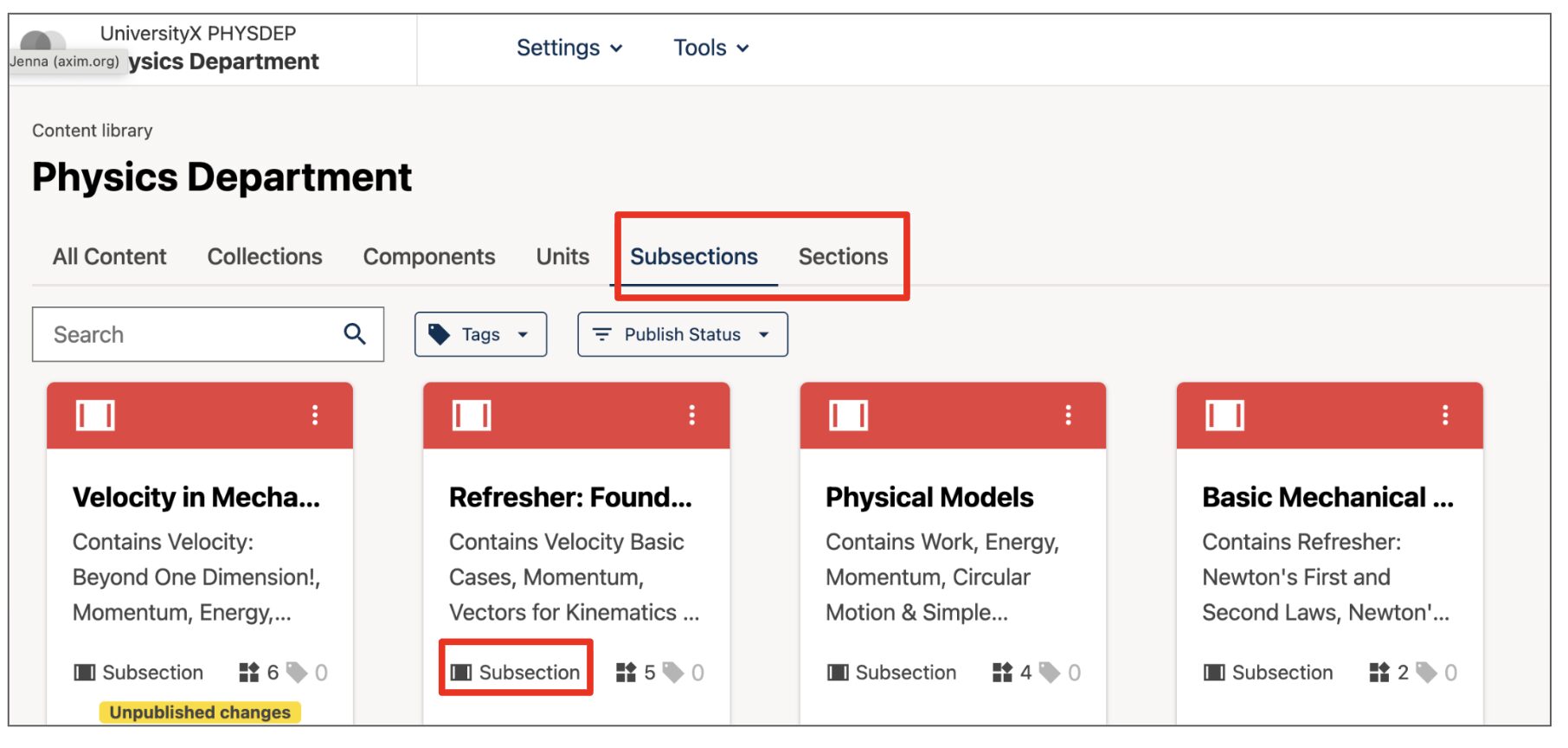Open the Publish Status filter dropdown
The image size is (1568, 748).
coord(682,334)
